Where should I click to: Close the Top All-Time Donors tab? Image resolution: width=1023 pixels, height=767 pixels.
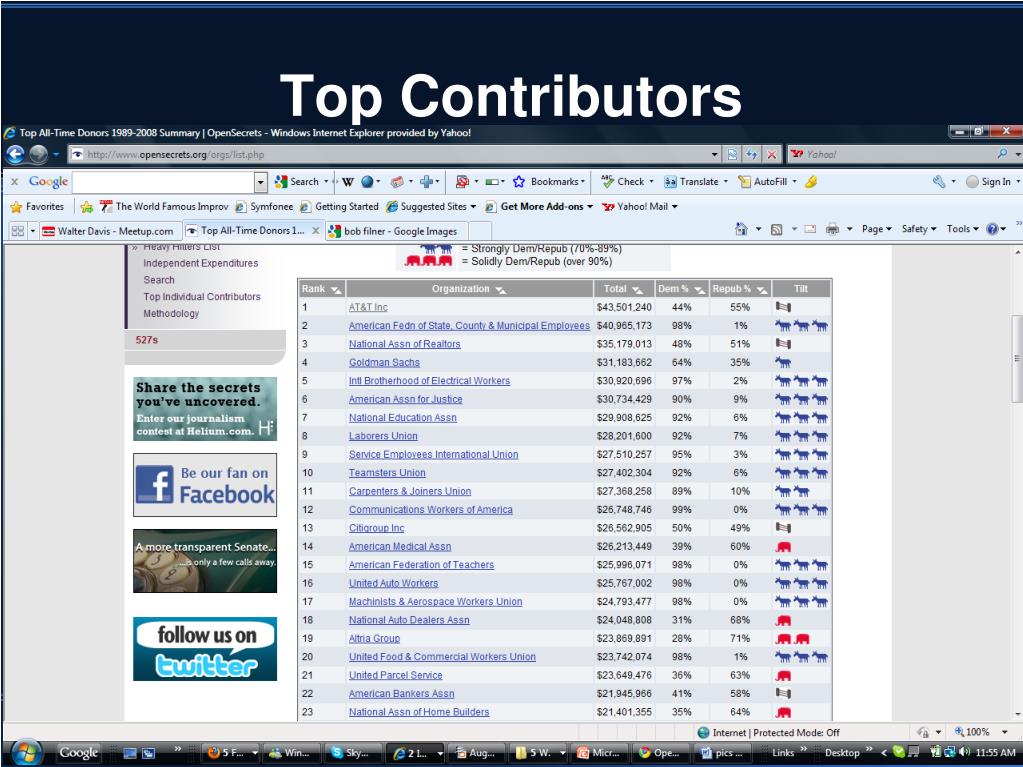click(x=316, y=230)
